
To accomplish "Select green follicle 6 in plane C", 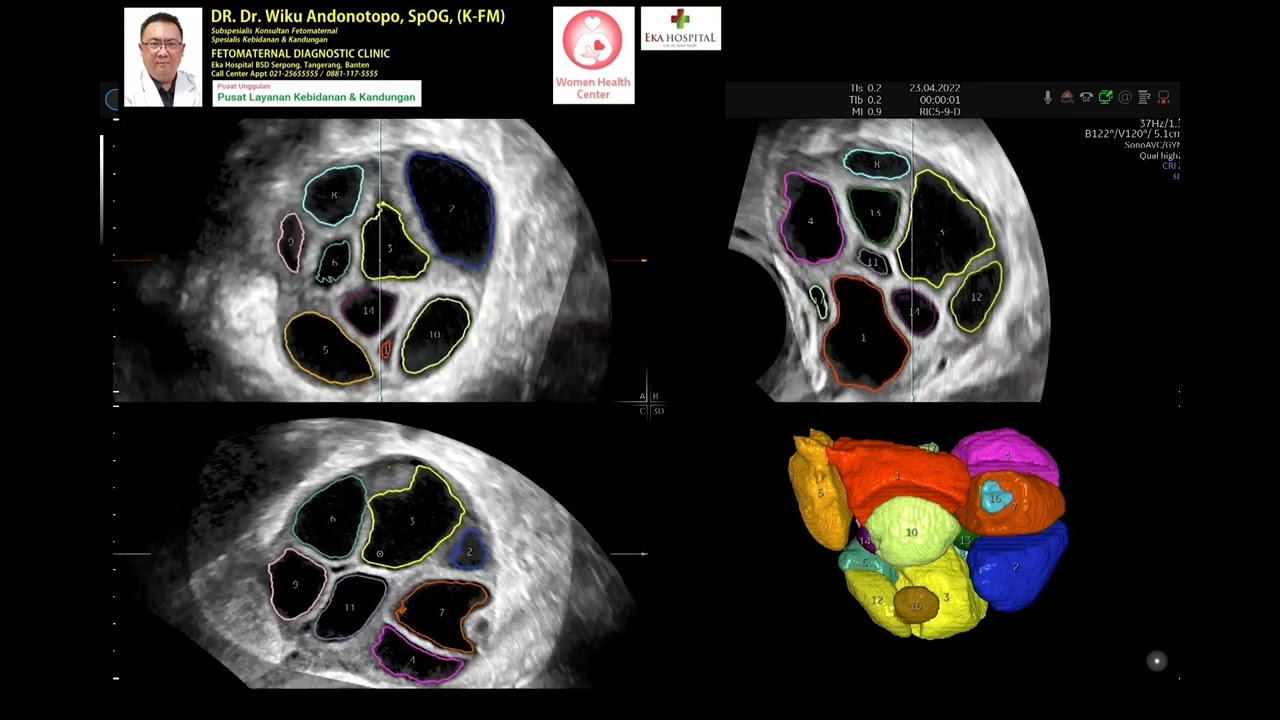I will click(332, 518).
